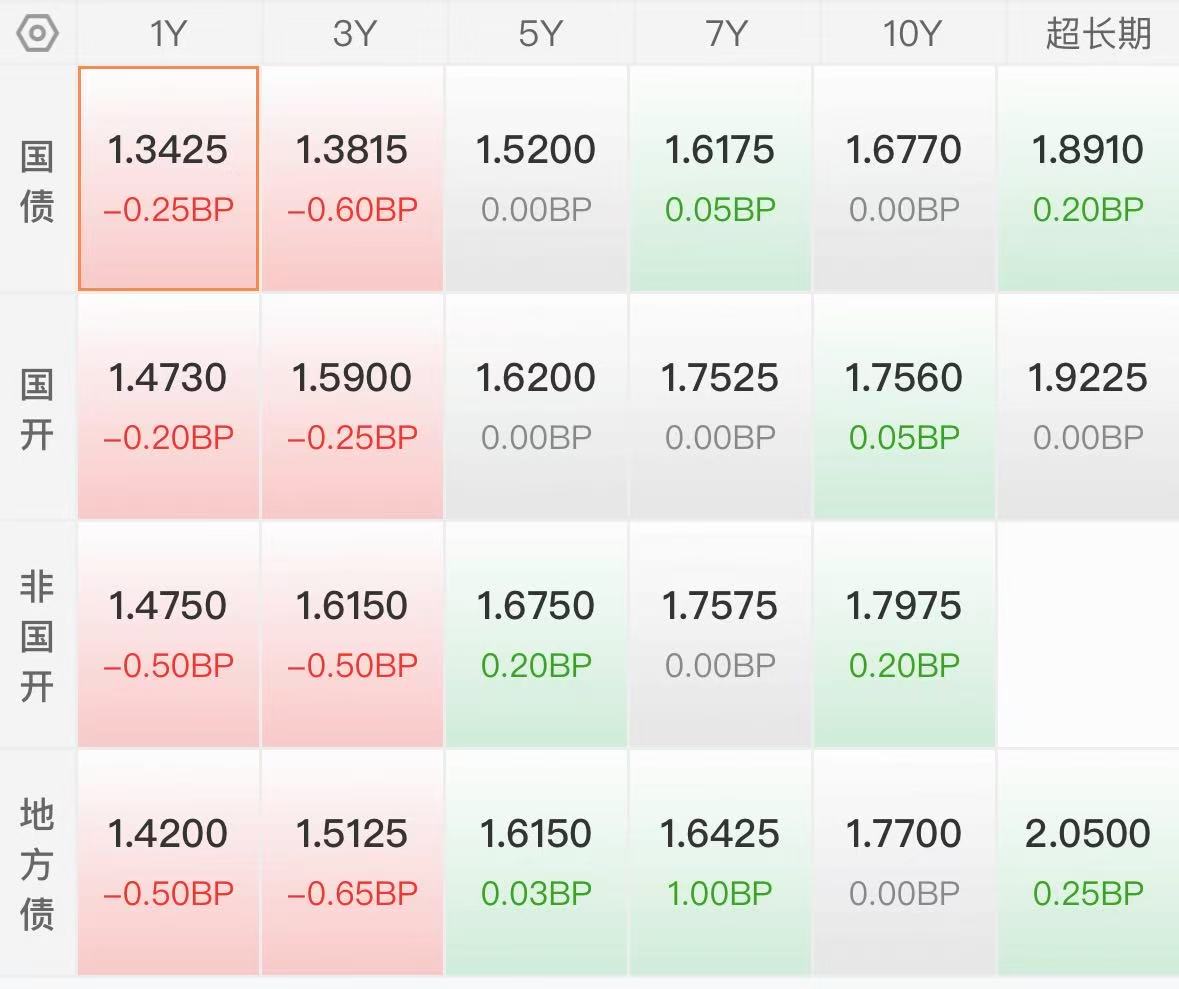Screen dimensions: 1179x989
Task: Open the 地方债 7Y cell showing 1.6425
Action: pos(720,862)
